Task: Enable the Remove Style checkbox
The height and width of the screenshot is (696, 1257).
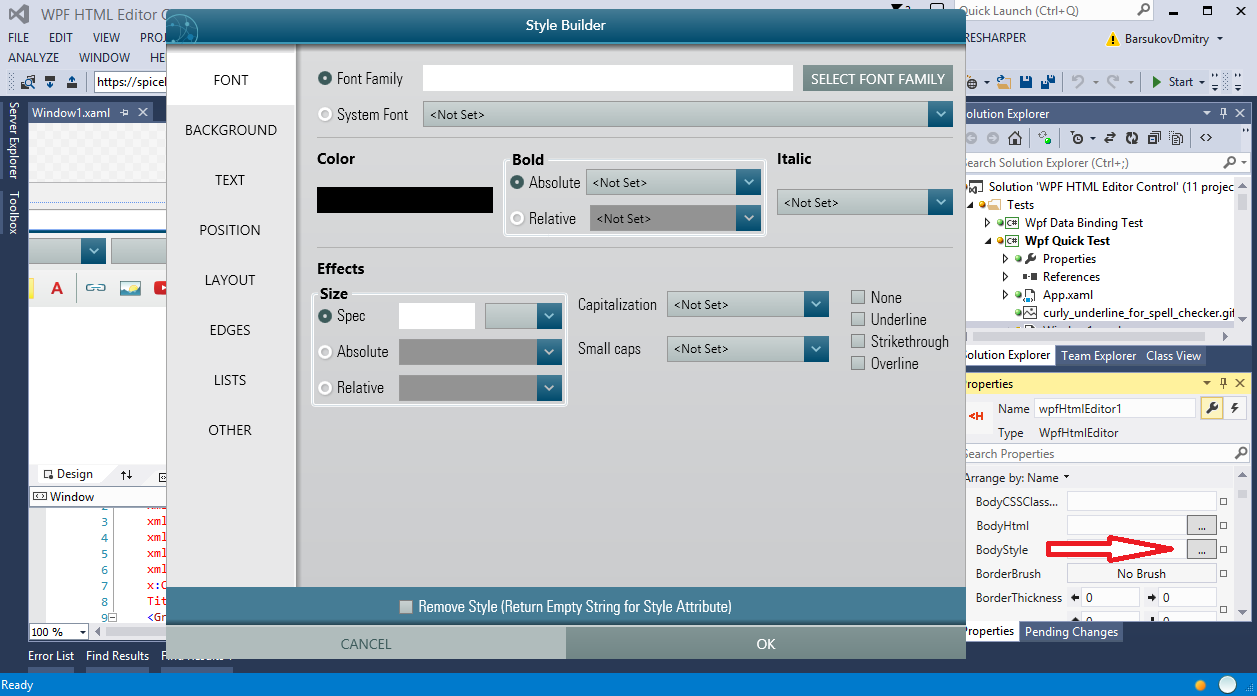Action: click(x=406, y=607)
